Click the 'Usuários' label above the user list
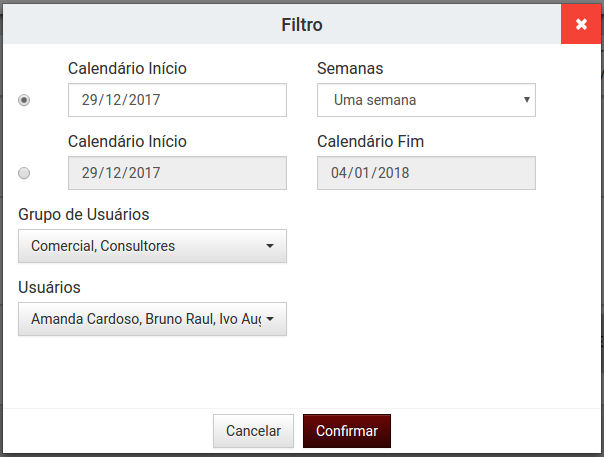Viewport: 604px width, 457px height. (49, 287)
